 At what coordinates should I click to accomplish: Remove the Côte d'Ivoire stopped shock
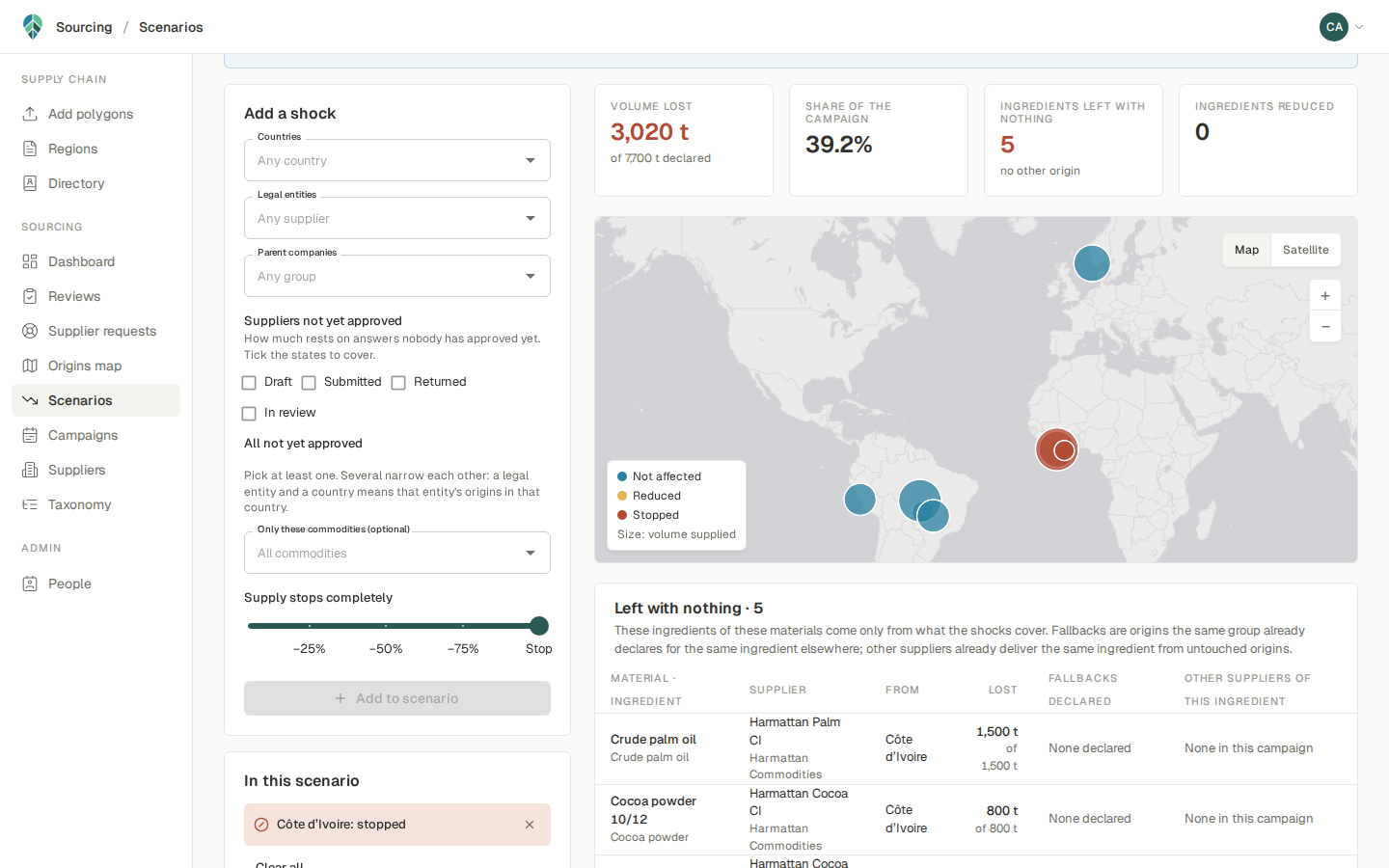[530, 825]
